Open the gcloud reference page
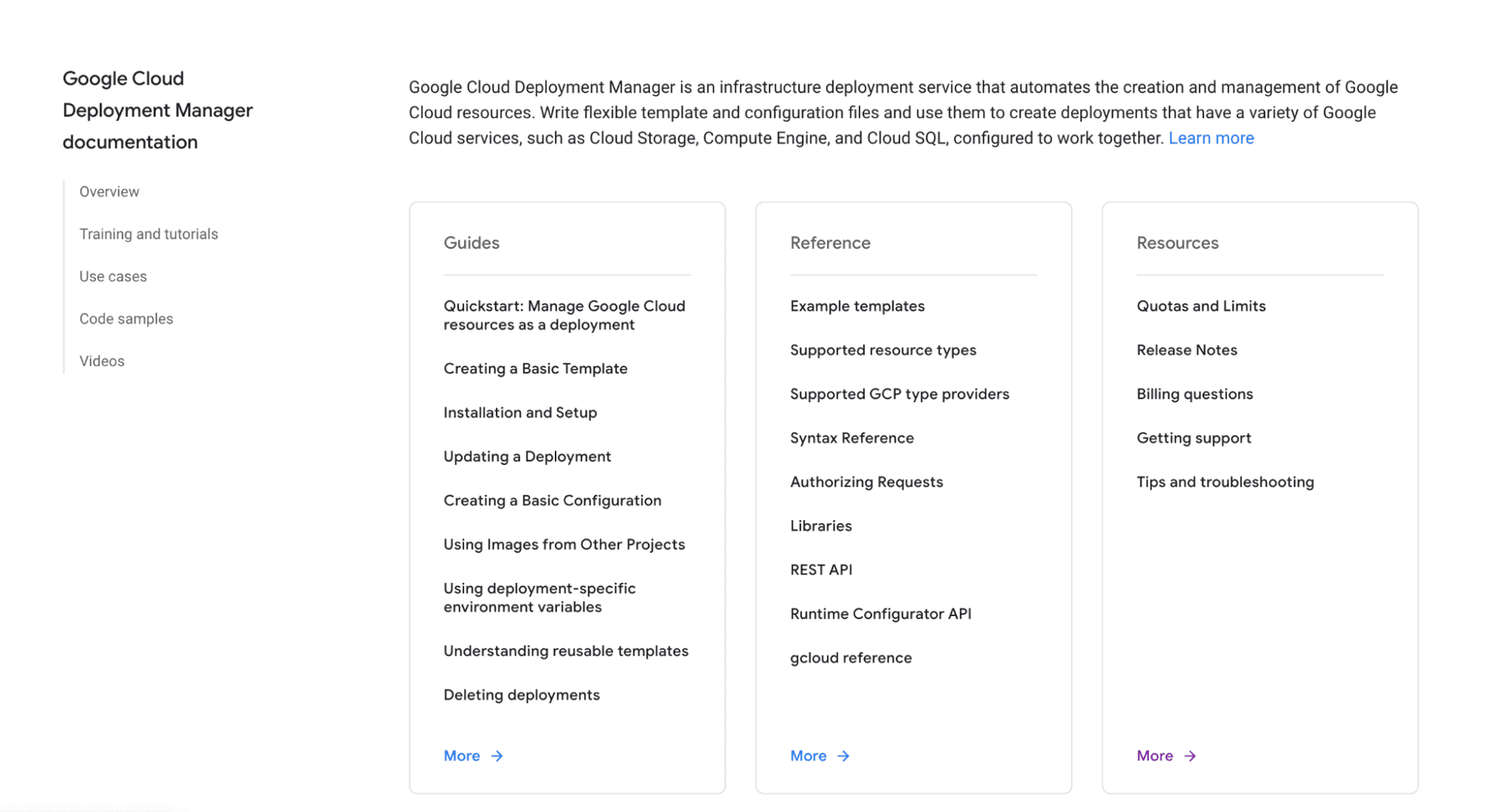The width and height of the screenshot is (1511, 812). 851,657
